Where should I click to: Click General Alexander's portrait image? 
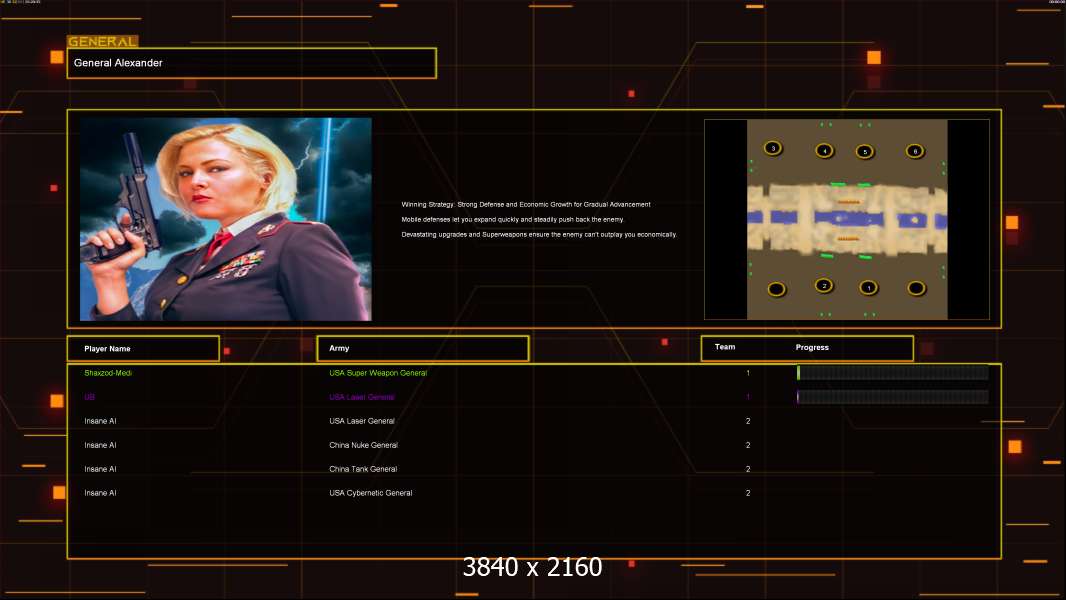point(226,219)
